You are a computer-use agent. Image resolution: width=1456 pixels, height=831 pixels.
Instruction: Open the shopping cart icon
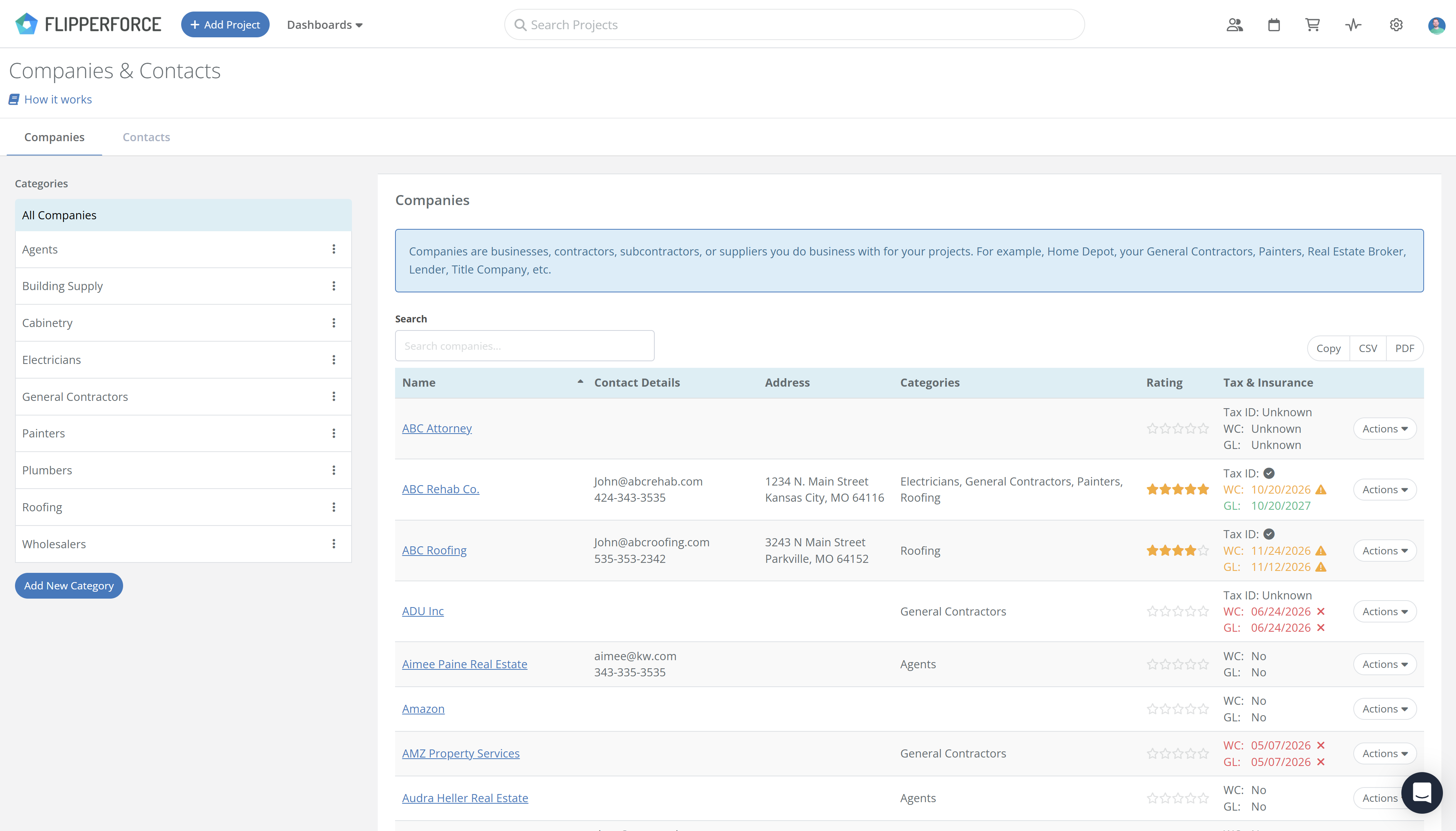(x=1313, y=25)
